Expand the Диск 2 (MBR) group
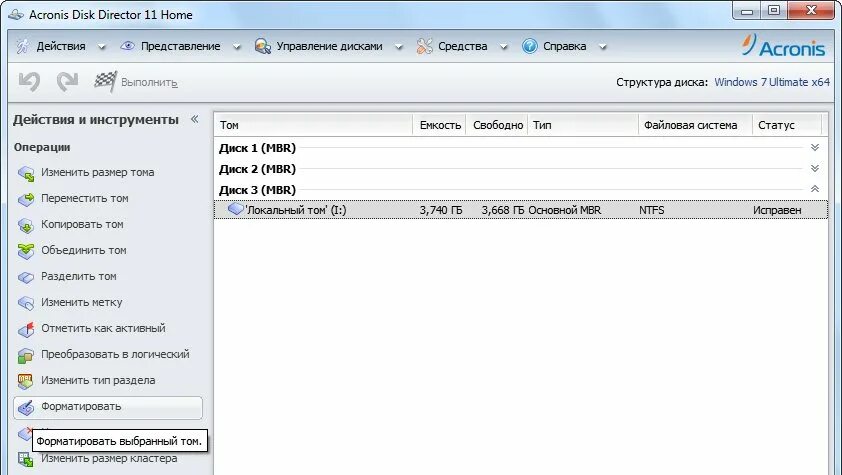Viewport: 842px width, 475px height. click(815, 169)
